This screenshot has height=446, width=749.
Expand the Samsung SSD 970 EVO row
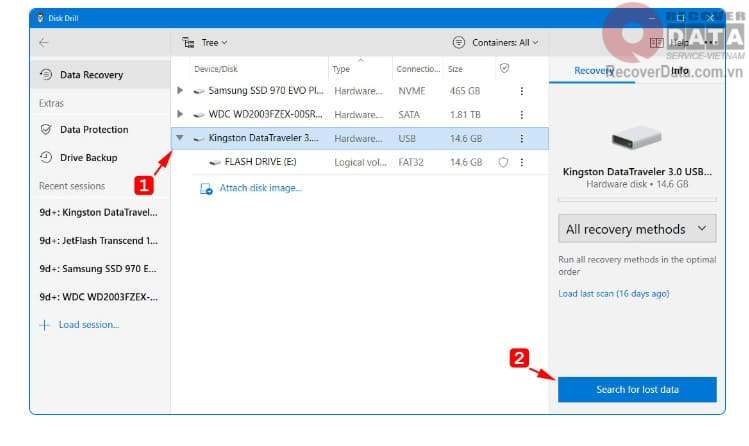[180, 90]
